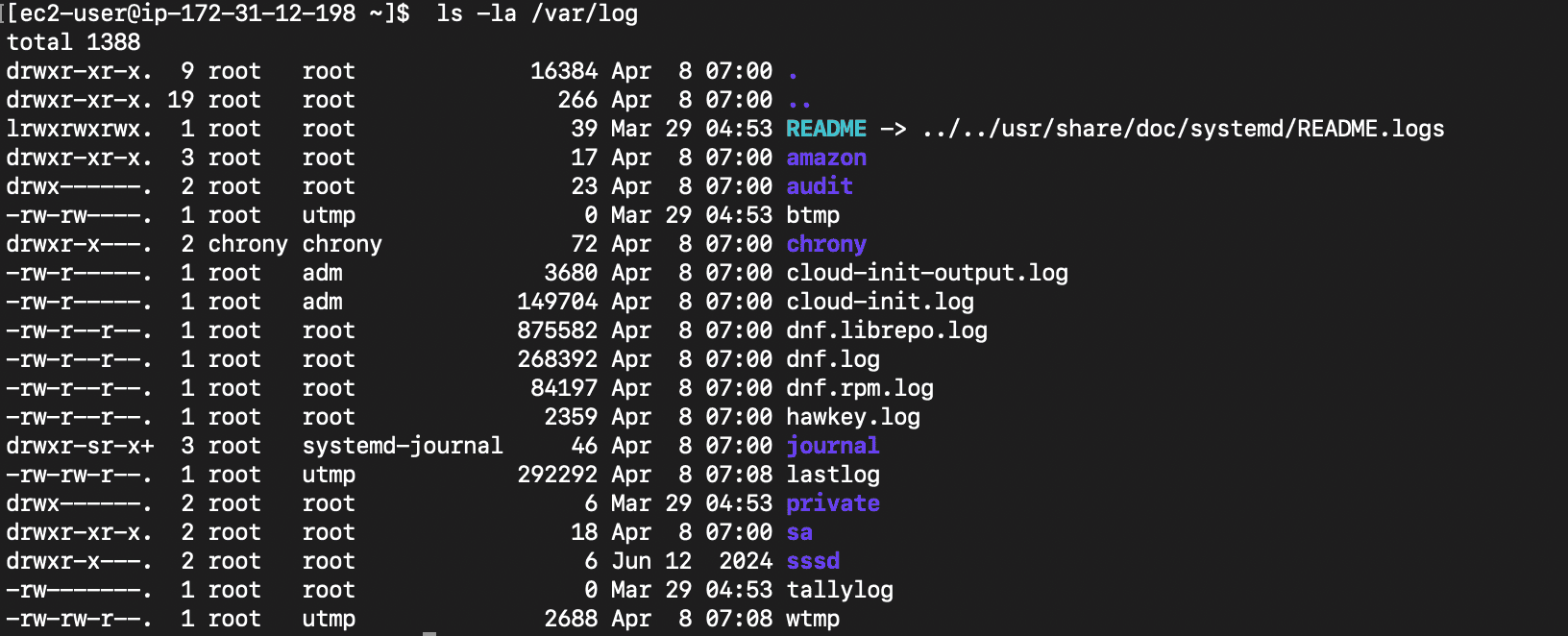This screenshot has height=636, width=1568.
Task: Click the cloud-init-output.log file name
Action: [926, 273]
